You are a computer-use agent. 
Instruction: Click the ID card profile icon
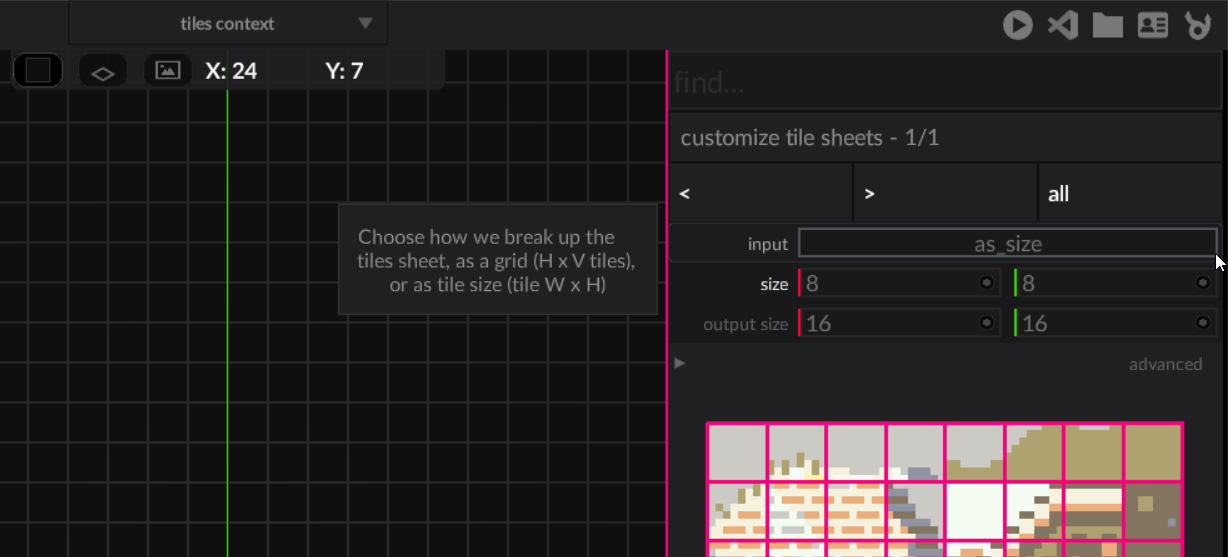[1153, 25]
